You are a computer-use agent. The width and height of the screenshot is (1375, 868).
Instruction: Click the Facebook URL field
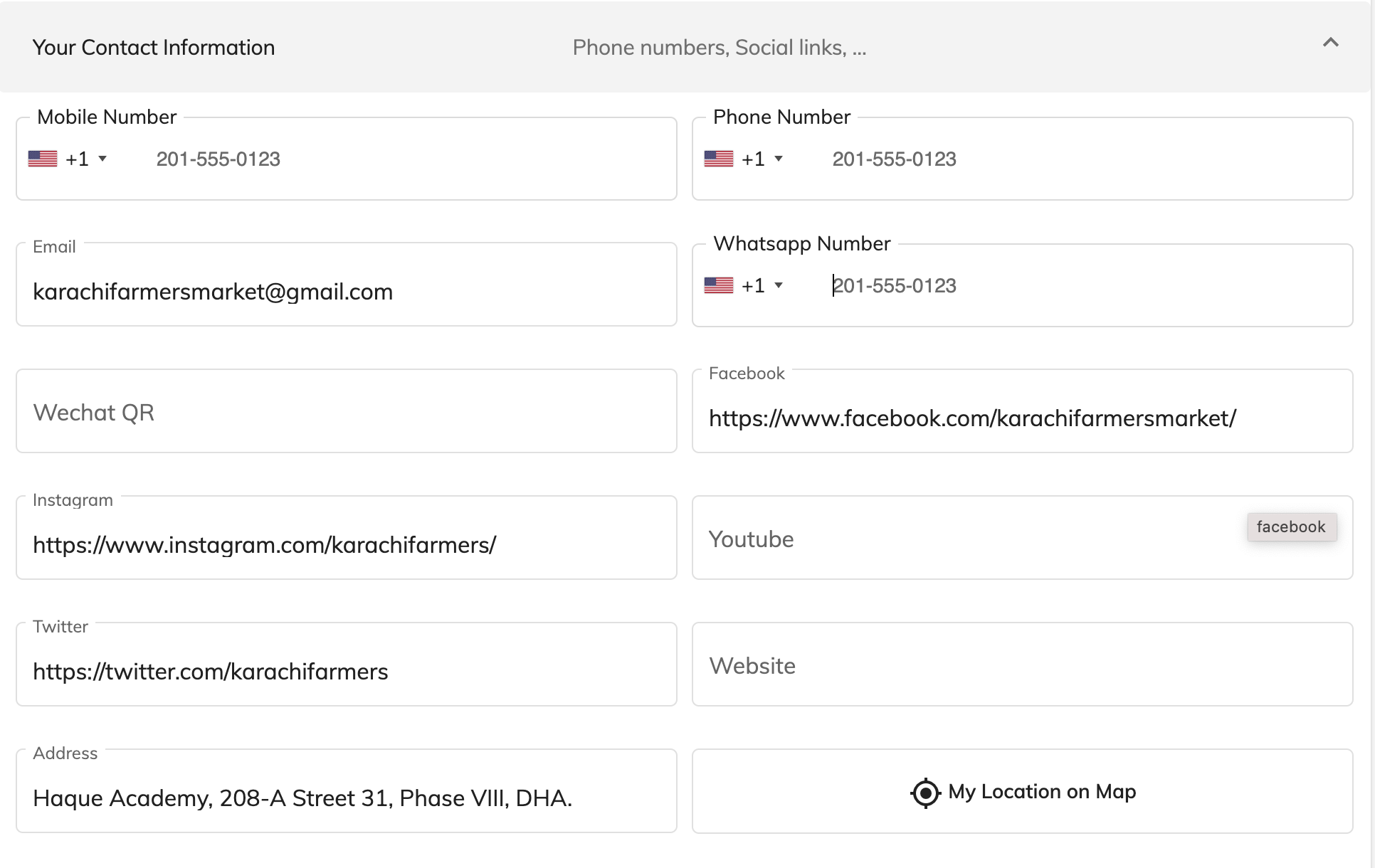click(x=1022, y=411)
